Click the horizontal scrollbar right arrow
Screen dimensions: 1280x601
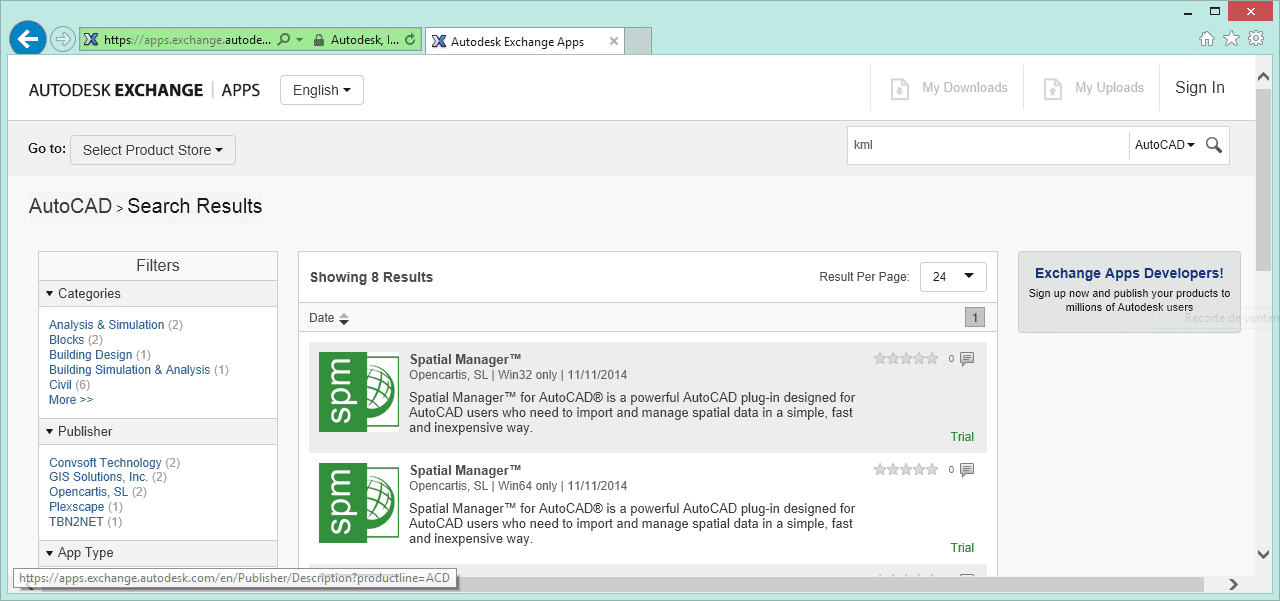(1234, 584)
